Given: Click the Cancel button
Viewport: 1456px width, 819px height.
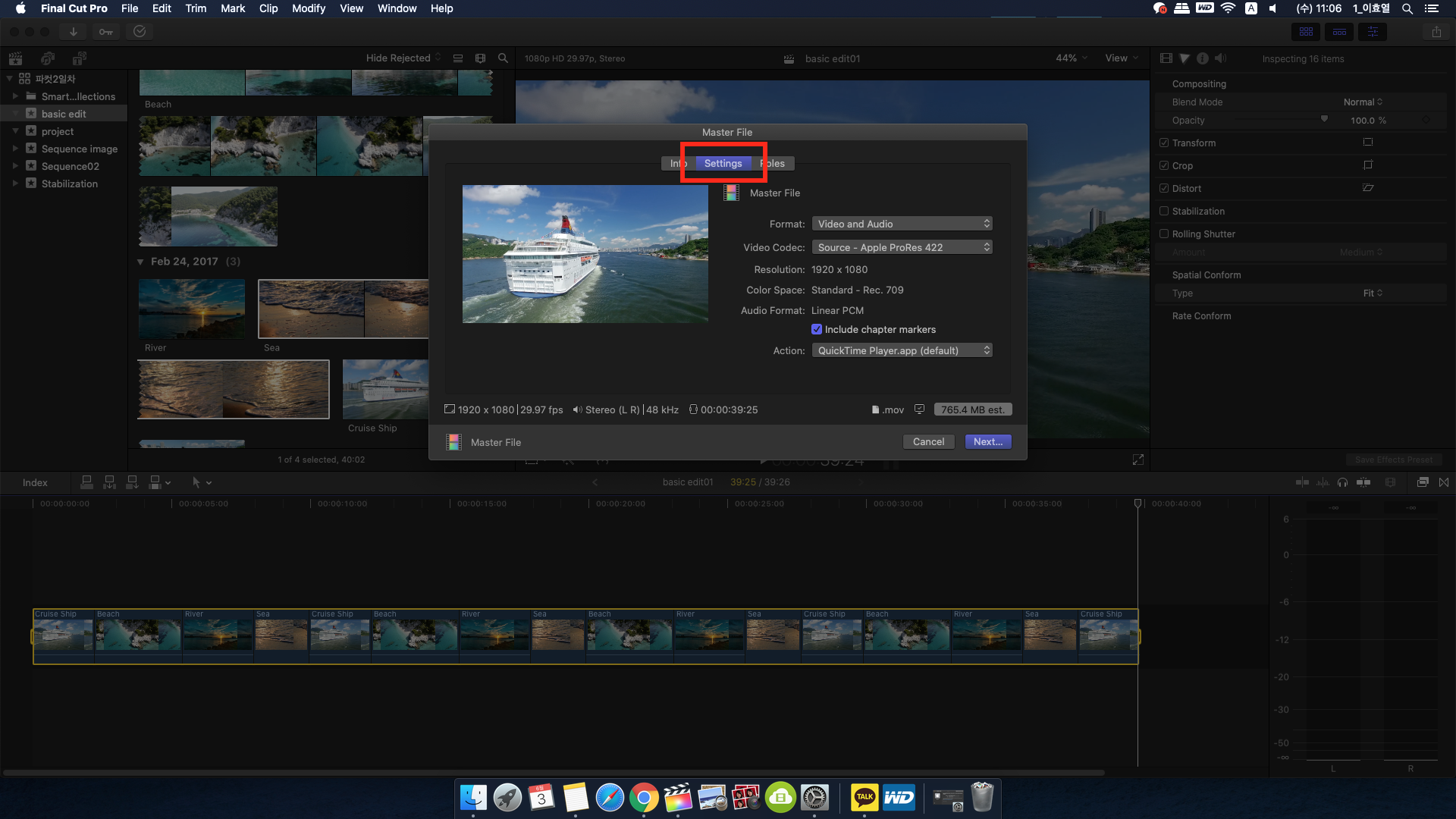Looking at the screenshot, I should click(928, 441).
